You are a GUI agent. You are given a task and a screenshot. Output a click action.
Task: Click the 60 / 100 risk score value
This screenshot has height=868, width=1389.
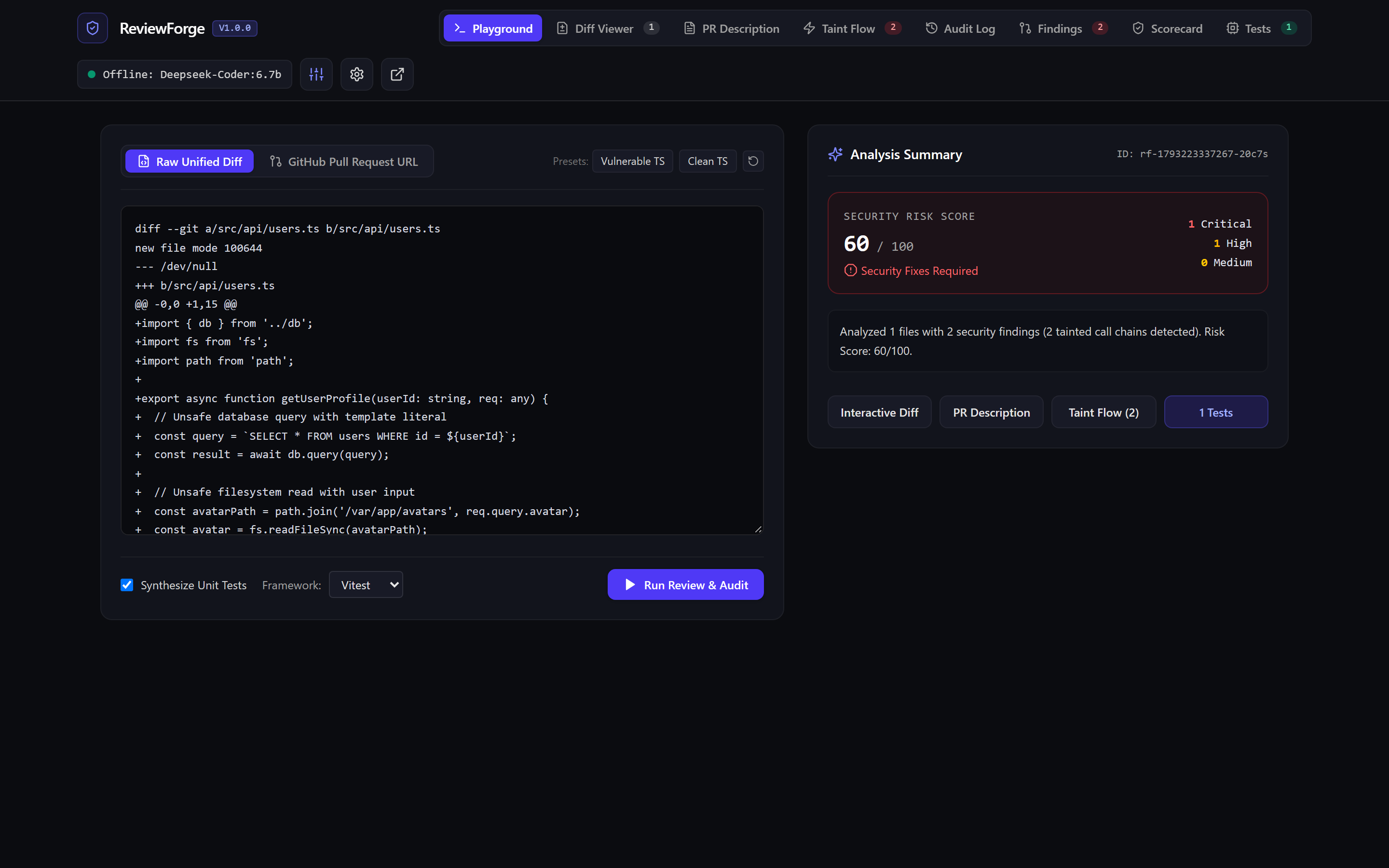(x=878, y=244)
